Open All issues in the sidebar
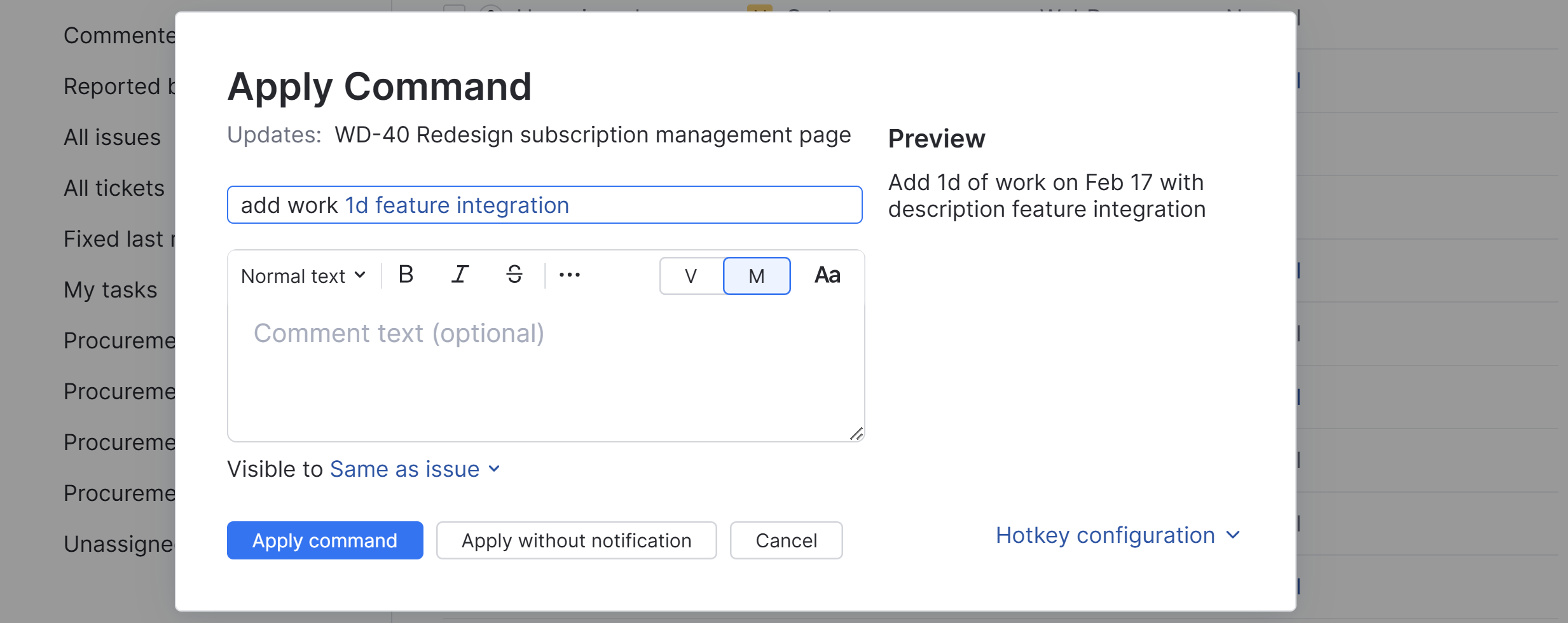This screenshot has height=623, width=1568. tap(111, 137)
